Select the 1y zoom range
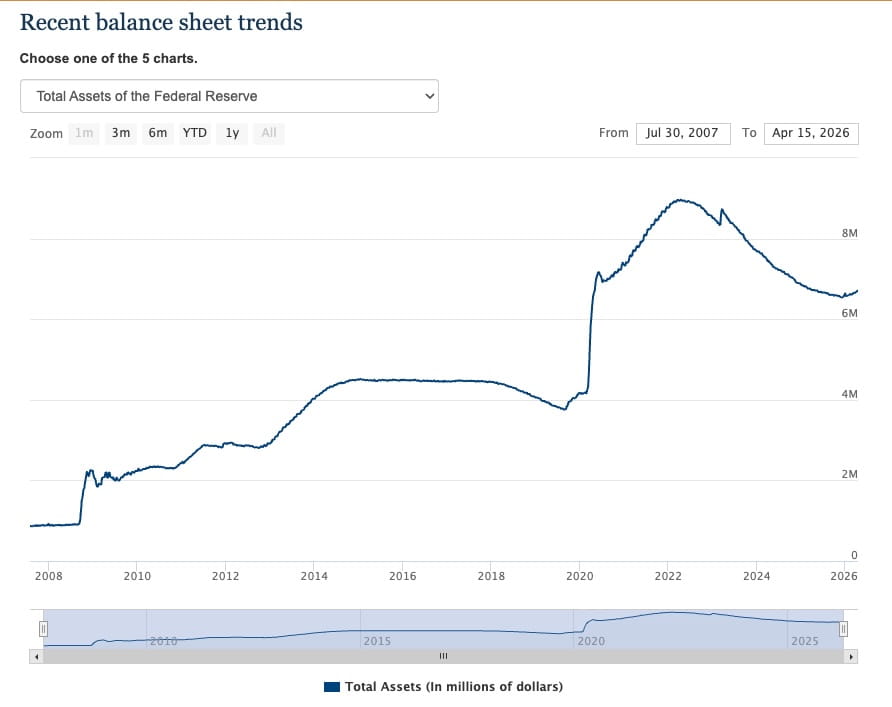The height and width of the screenshot is (707, 892). click(231, 133)
